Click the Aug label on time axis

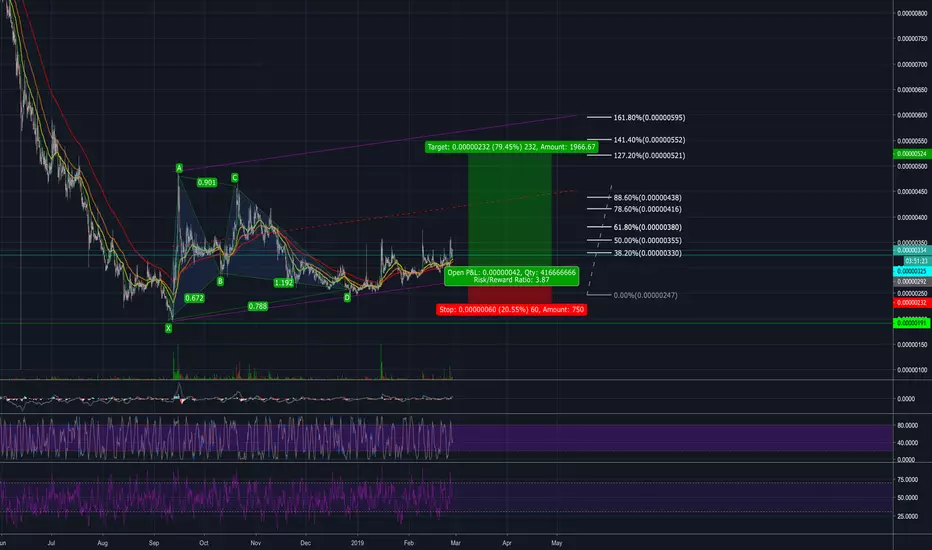[102, 543]
